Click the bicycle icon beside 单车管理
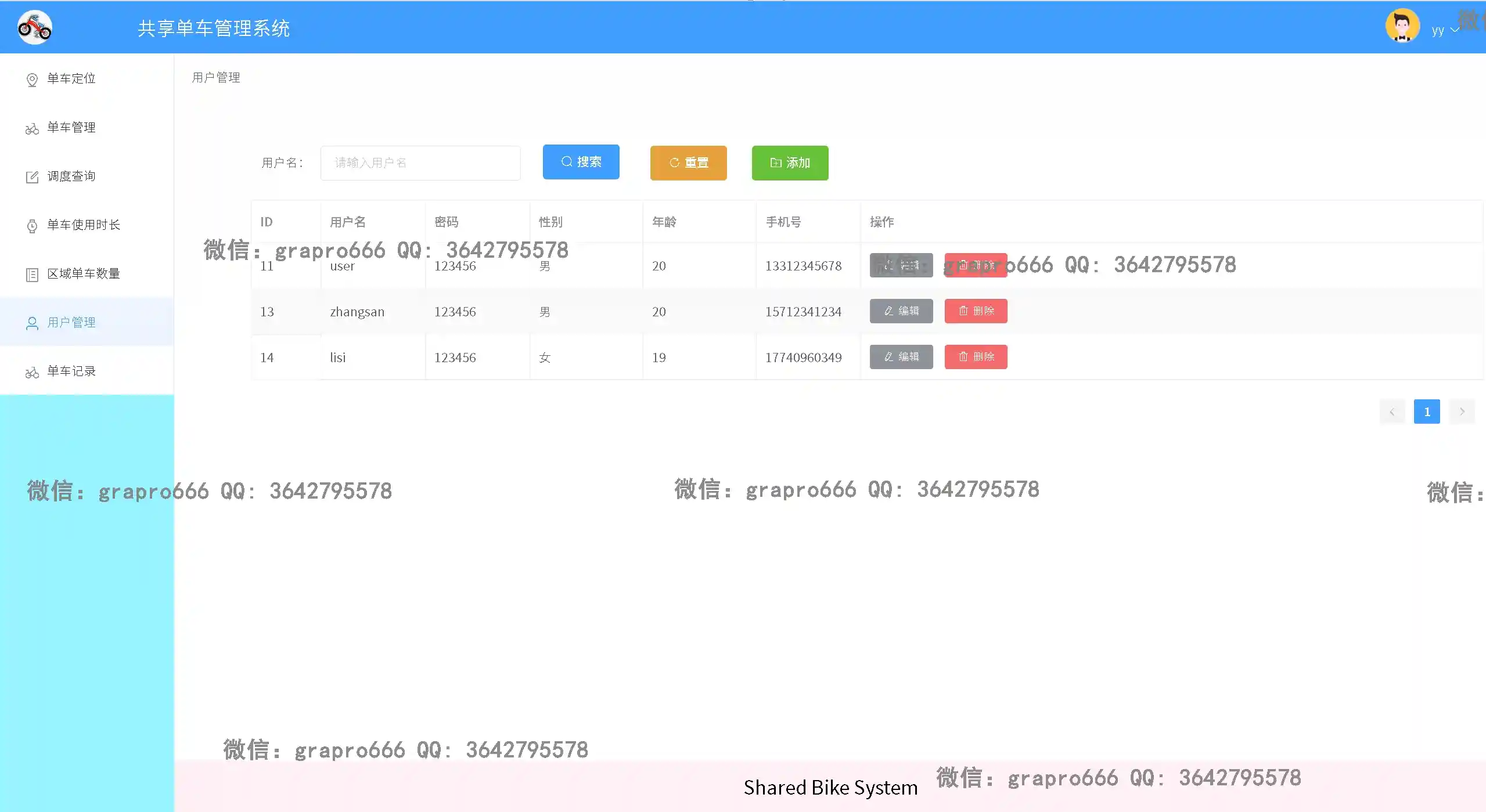The width and height of the screenshot is (1486, 812). 32,128
